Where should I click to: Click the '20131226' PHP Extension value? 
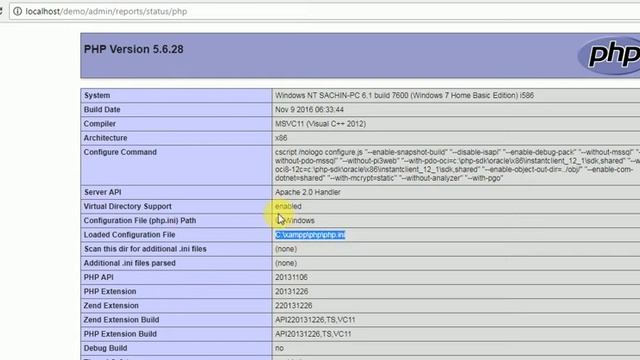click(x=291, y=292)
